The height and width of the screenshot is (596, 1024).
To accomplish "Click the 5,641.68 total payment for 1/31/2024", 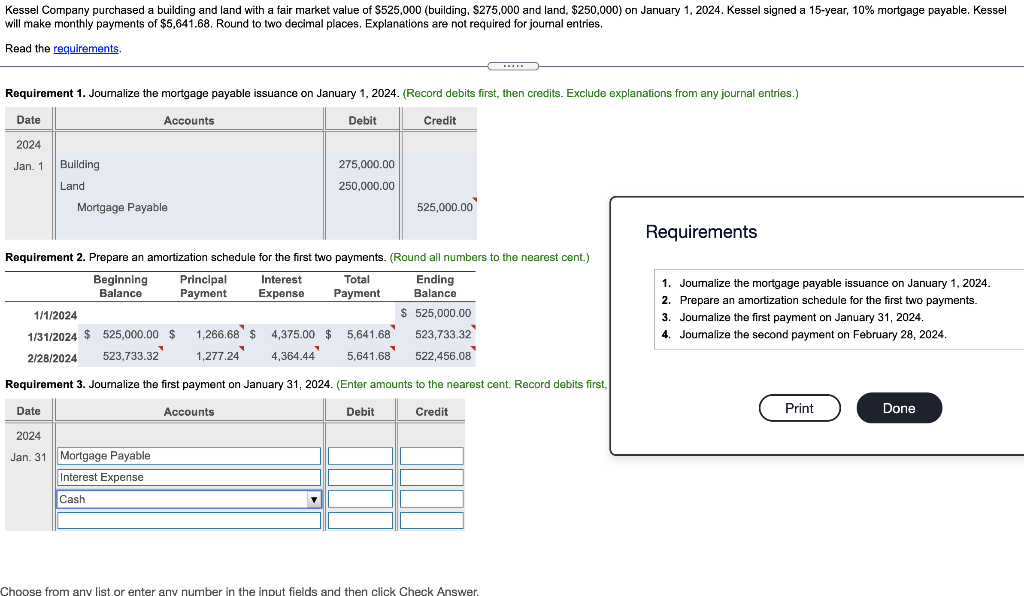I will (x=368, y=334).
